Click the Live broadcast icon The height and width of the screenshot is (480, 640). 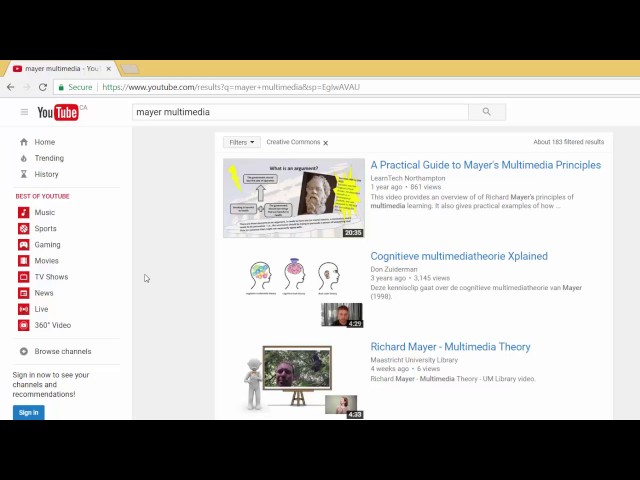[x=24, y=309]
